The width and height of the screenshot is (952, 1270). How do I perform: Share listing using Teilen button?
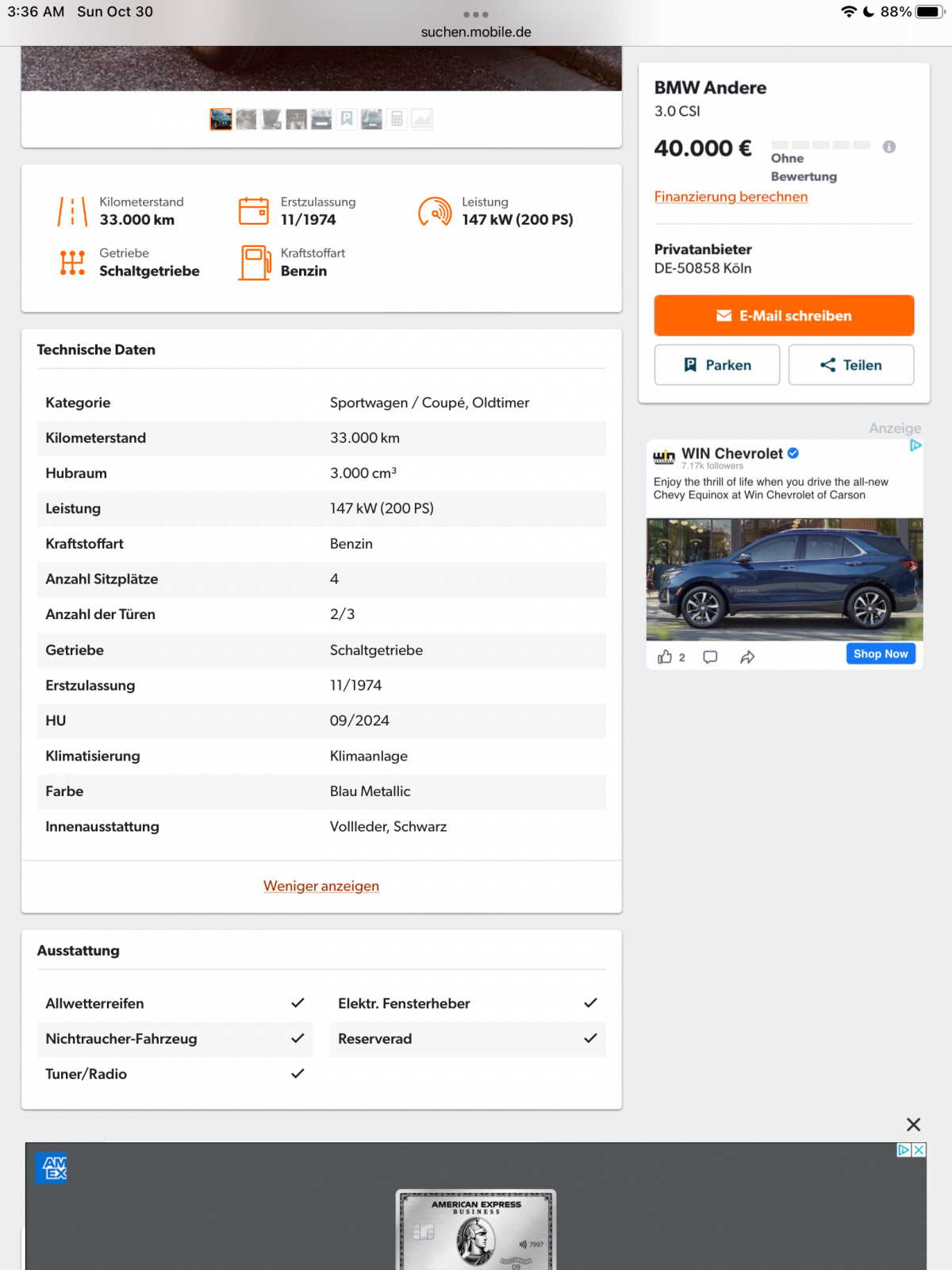click(850, 365)
